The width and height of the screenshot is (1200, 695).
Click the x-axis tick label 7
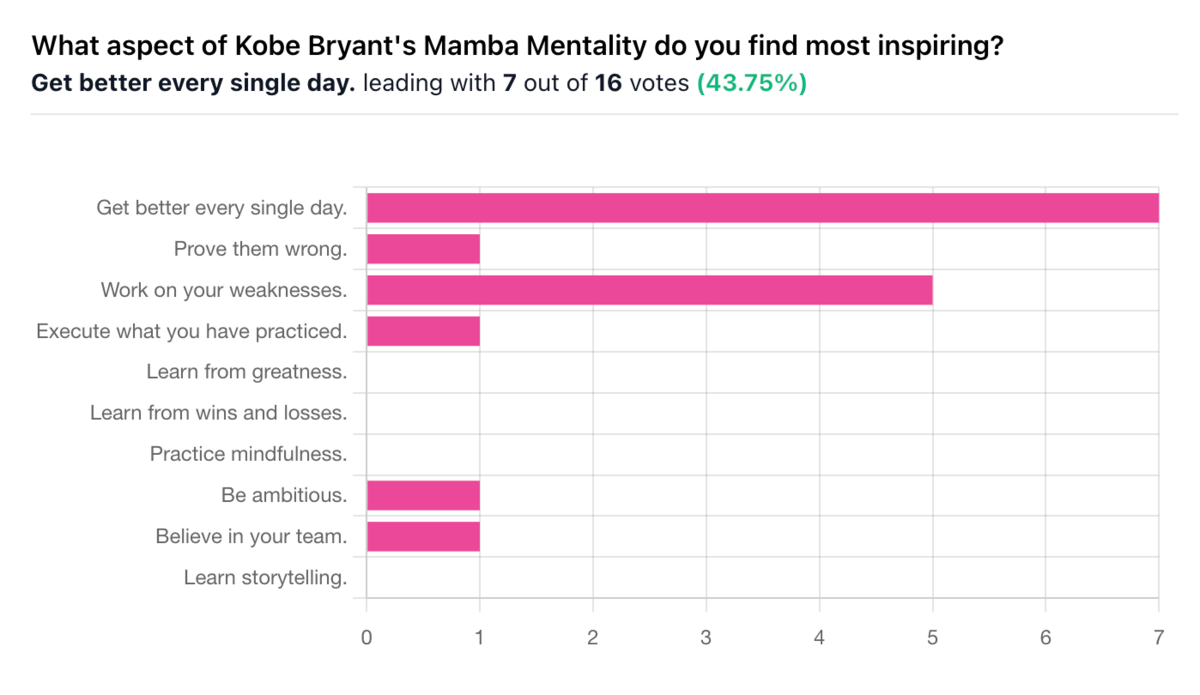(1159, 638)
